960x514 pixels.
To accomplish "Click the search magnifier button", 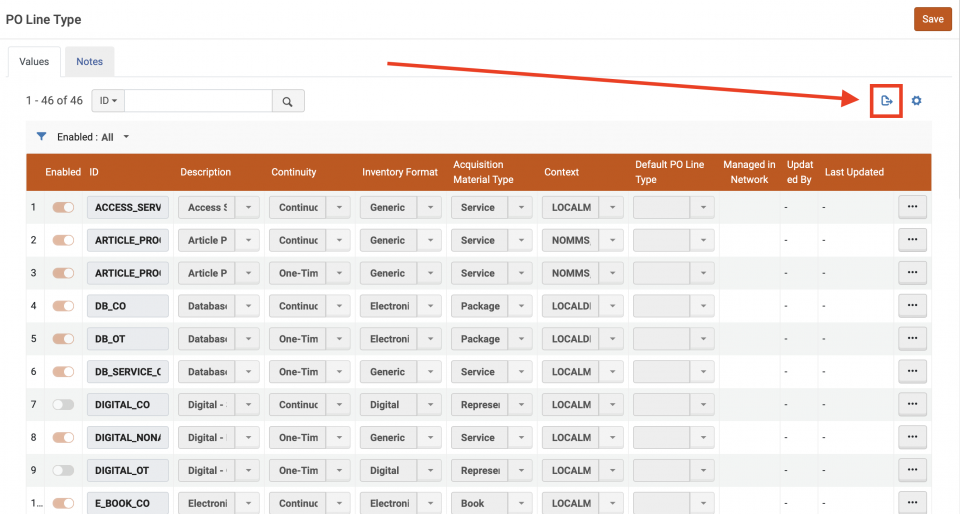I will click(x=288, y=101).
